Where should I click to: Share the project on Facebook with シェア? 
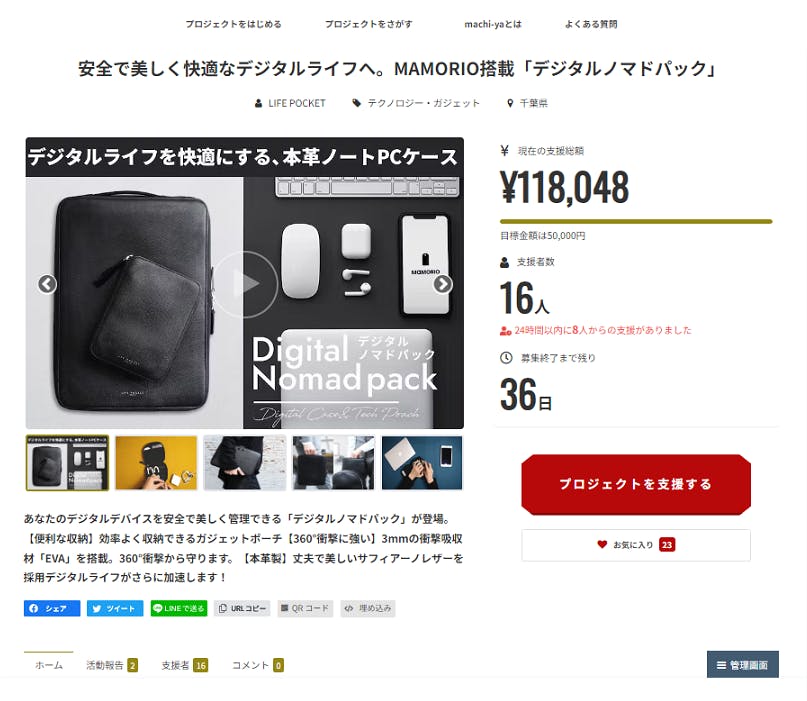click(x=52, y=608)
